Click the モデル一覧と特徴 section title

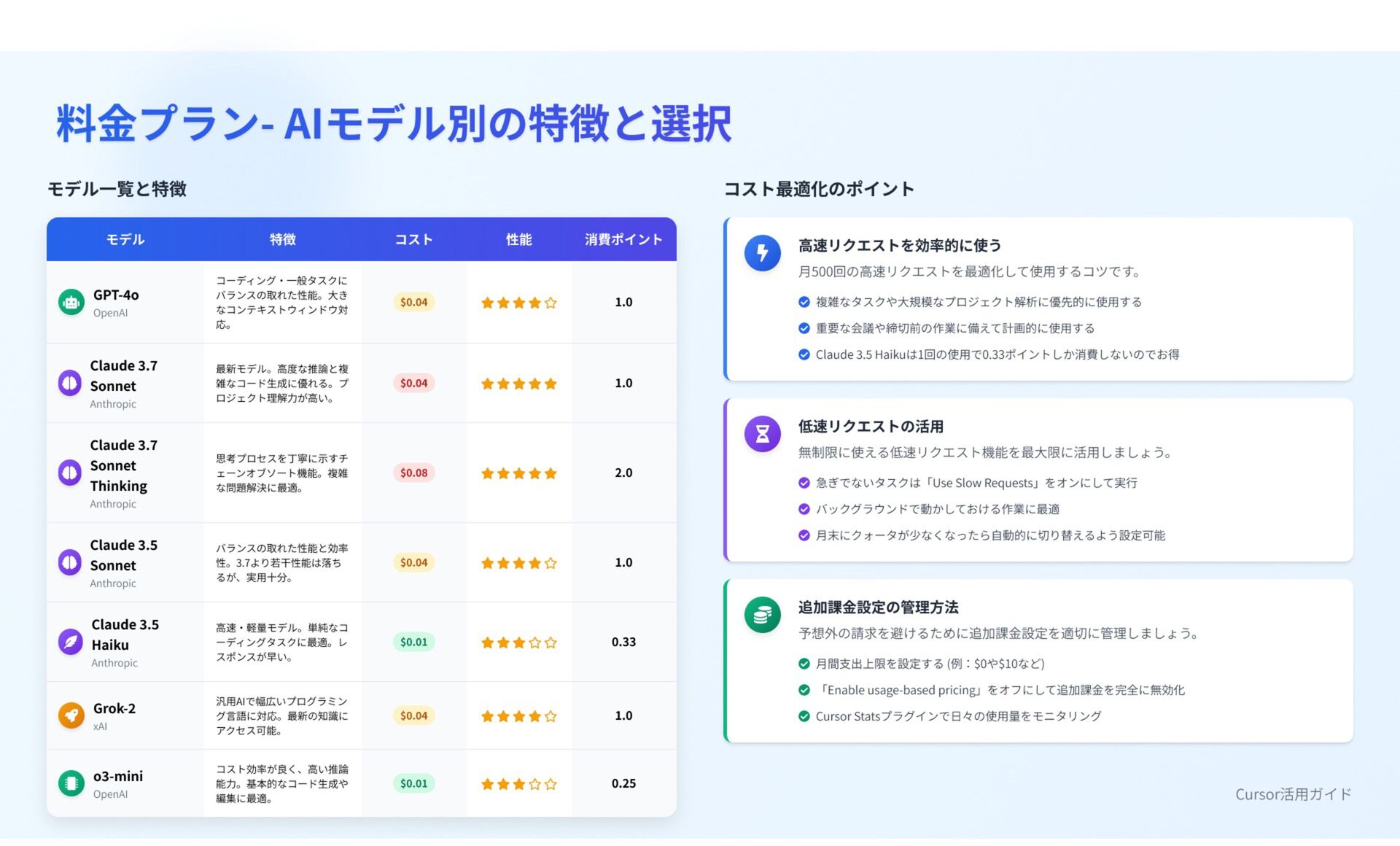tap(117, 189)
